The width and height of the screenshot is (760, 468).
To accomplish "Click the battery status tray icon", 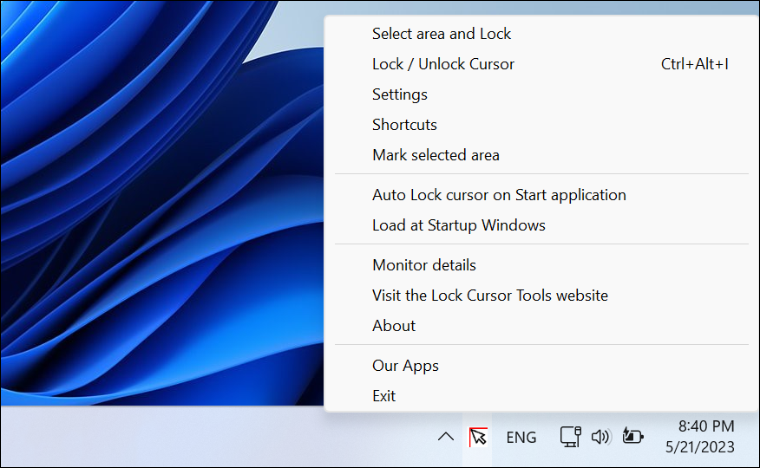I will pos(632,436).
